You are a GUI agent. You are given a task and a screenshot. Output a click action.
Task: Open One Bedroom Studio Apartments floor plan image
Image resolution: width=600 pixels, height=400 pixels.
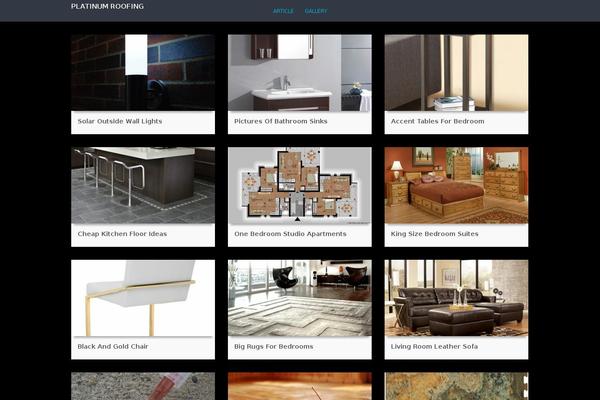click(x=300, y=185)
